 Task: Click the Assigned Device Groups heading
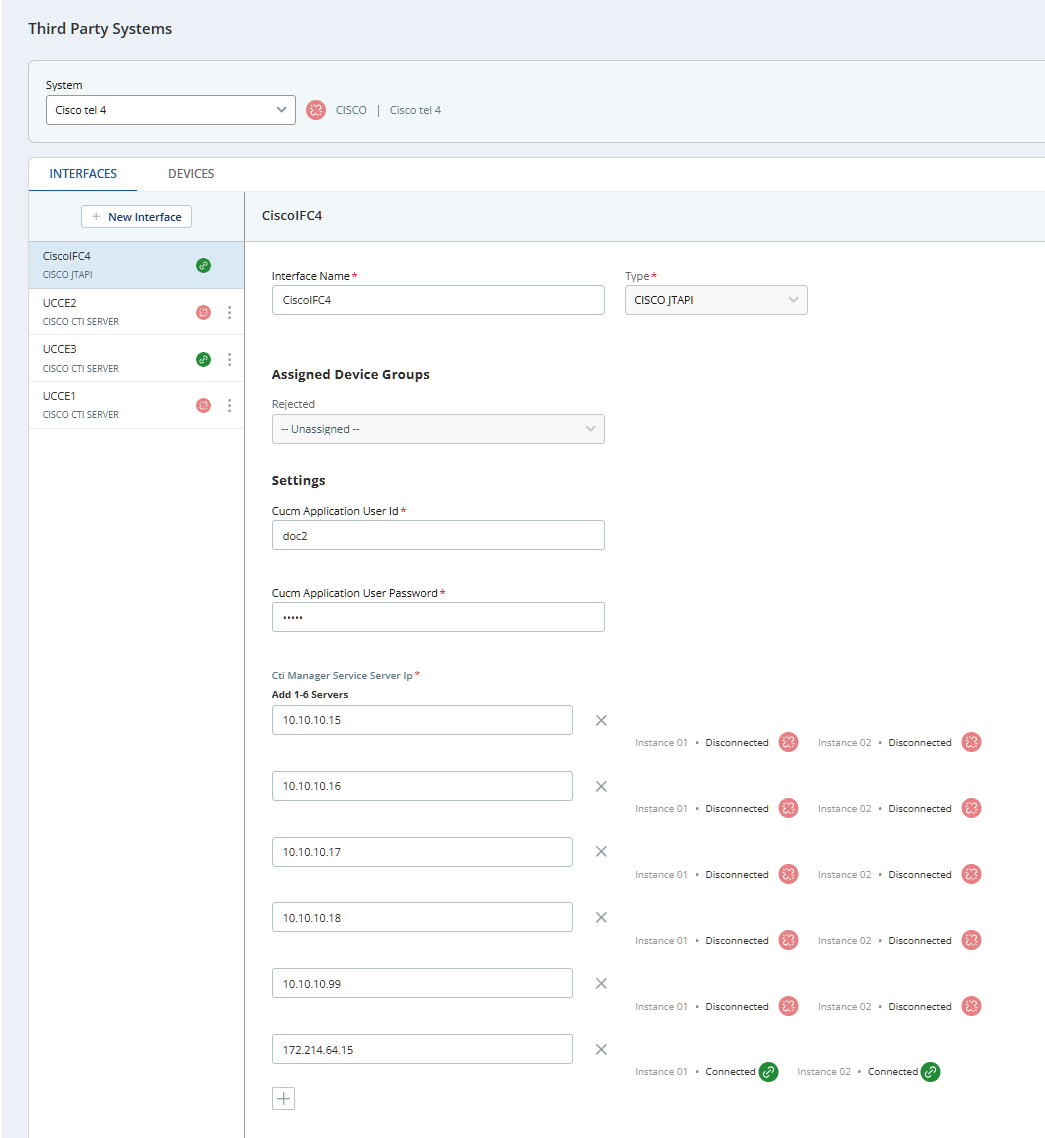pyautogui.click(x=351, y=374)
